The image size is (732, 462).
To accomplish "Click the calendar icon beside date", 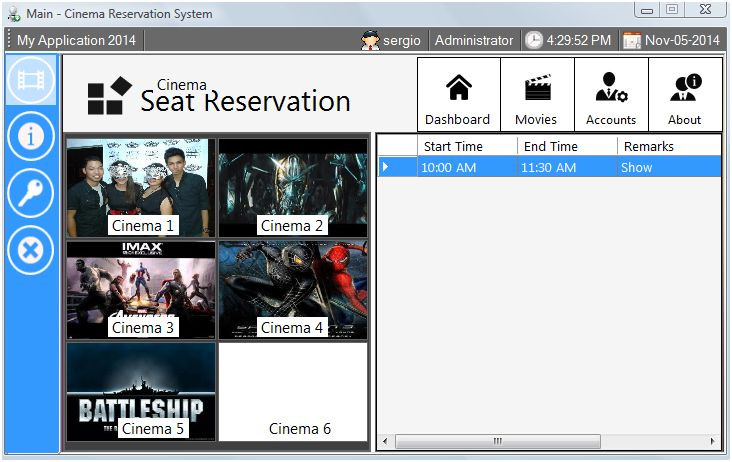I will click(x=632, y=41).
